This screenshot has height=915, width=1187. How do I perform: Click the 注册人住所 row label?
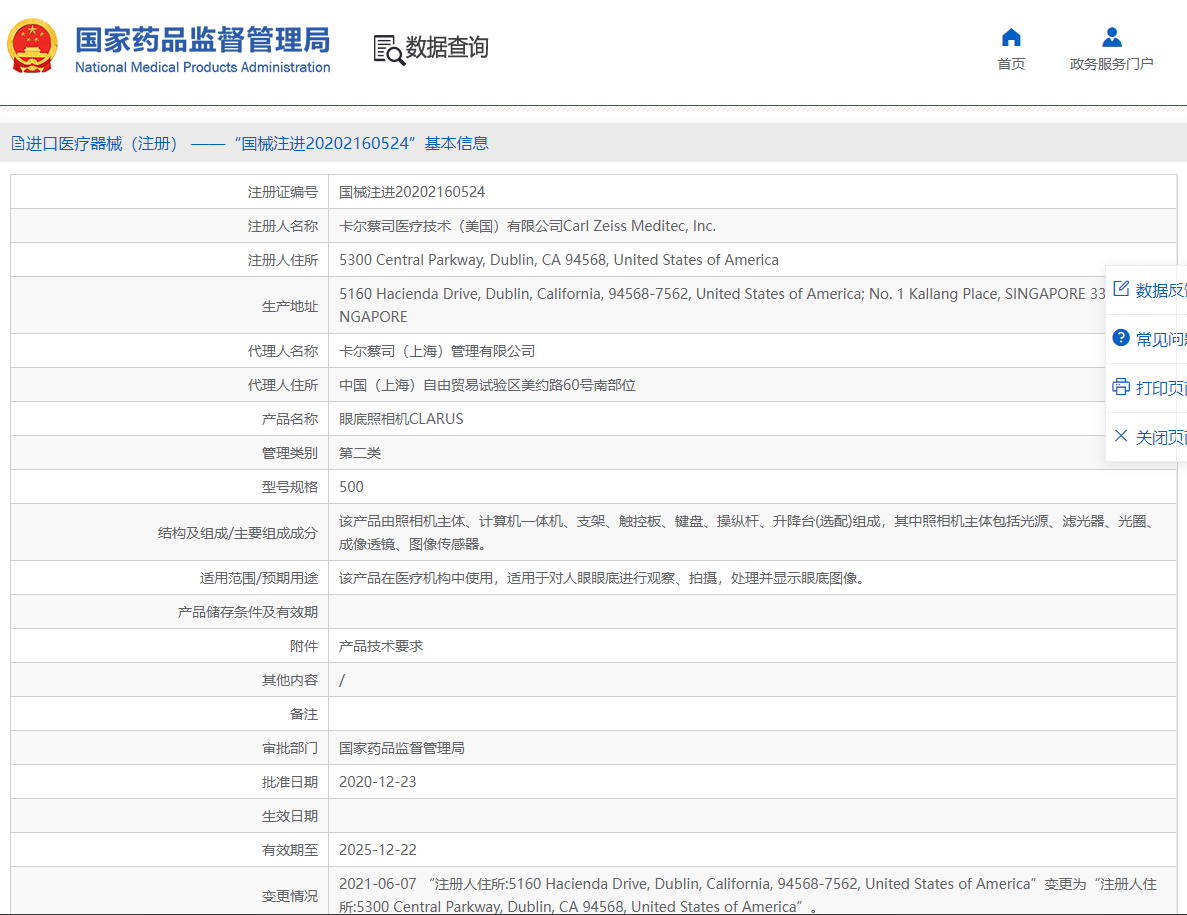click(282, 260)
